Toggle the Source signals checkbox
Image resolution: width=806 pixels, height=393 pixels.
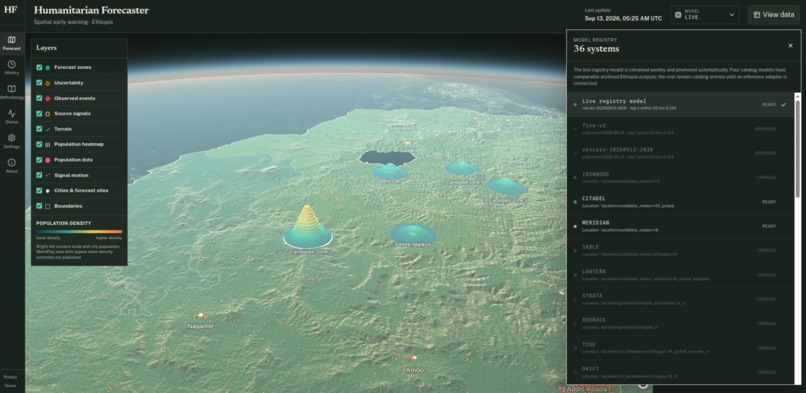click(39, 114)
